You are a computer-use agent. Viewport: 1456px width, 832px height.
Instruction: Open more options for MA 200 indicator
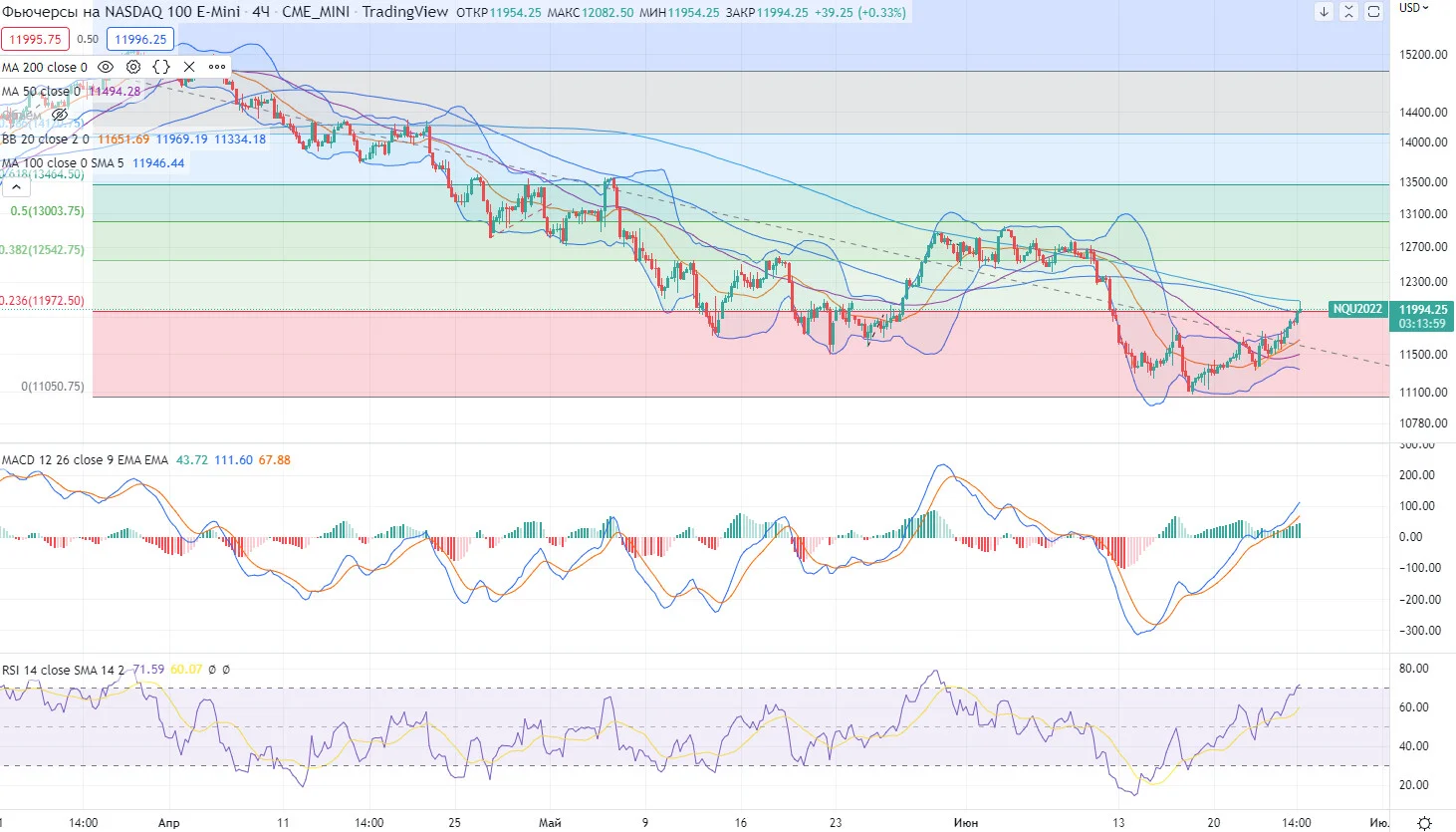click(x=217, y=67)
